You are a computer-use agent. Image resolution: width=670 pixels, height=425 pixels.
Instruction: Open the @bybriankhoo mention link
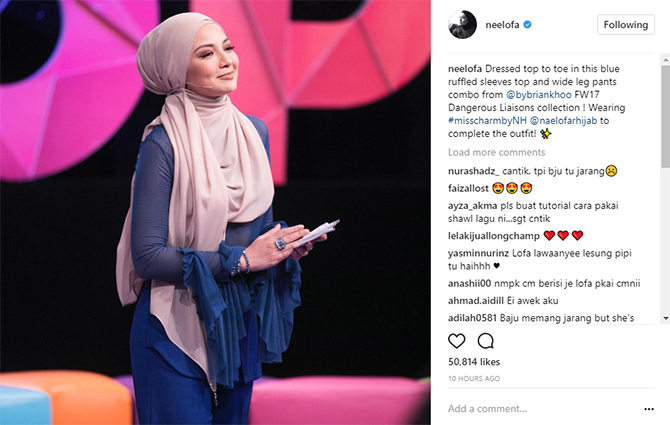(539, 95)
